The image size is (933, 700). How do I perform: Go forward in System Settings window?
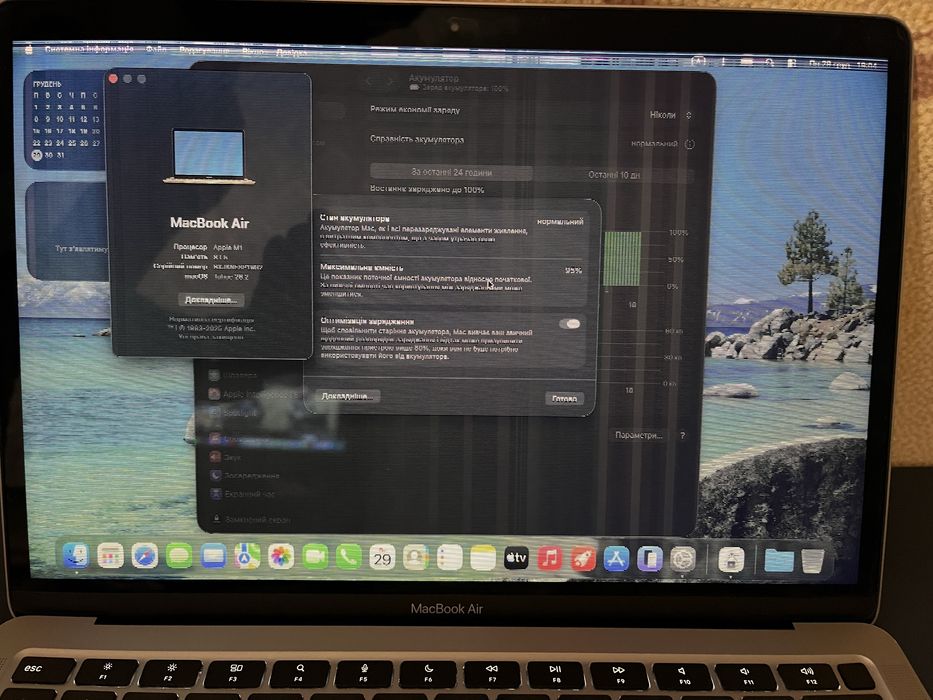[390, 80]
